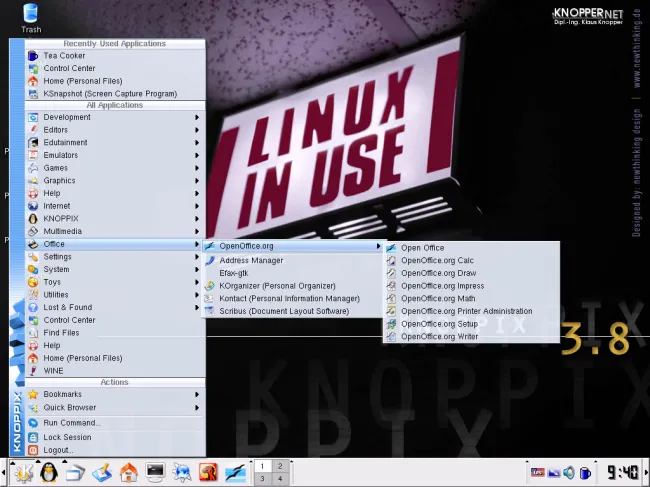Click the panel clock showing 9:40
650x487 pixels.
pos(623,472)
